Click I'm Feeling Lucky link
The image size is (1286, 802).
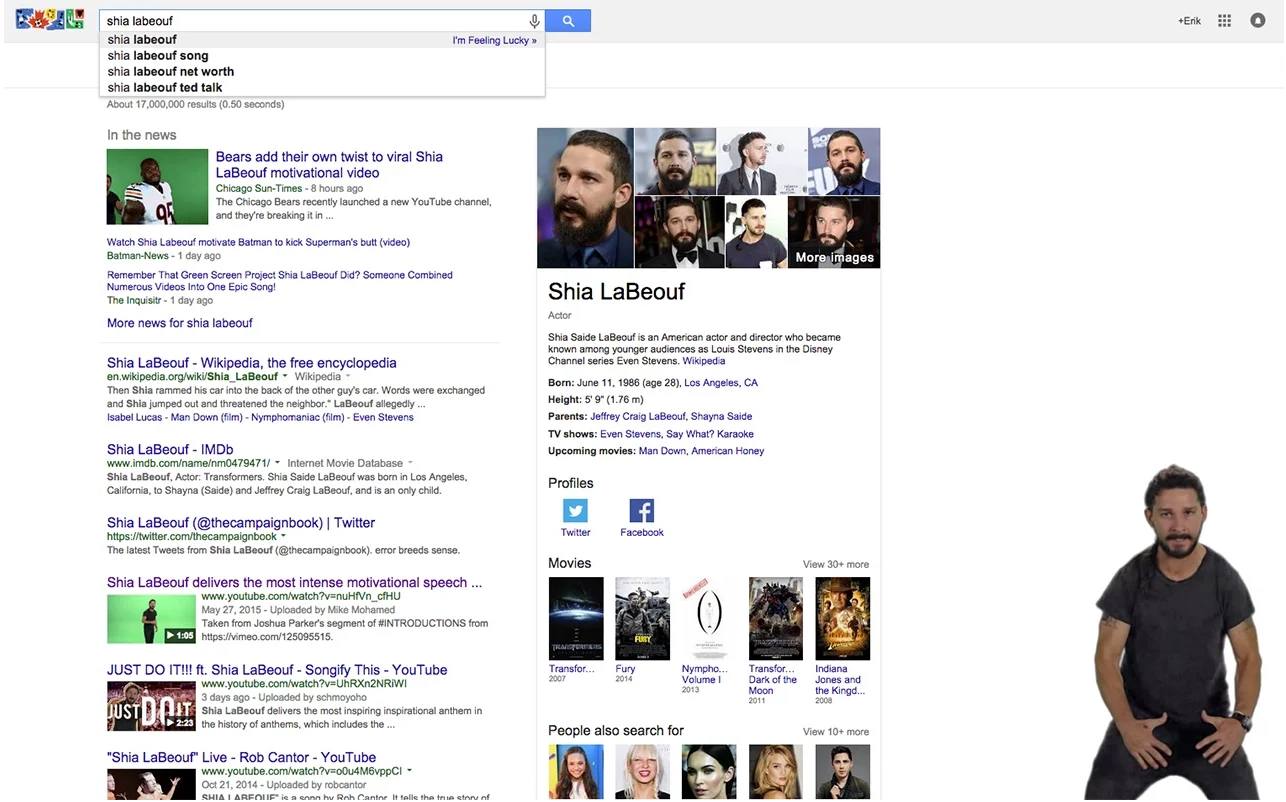pos(494,41)
